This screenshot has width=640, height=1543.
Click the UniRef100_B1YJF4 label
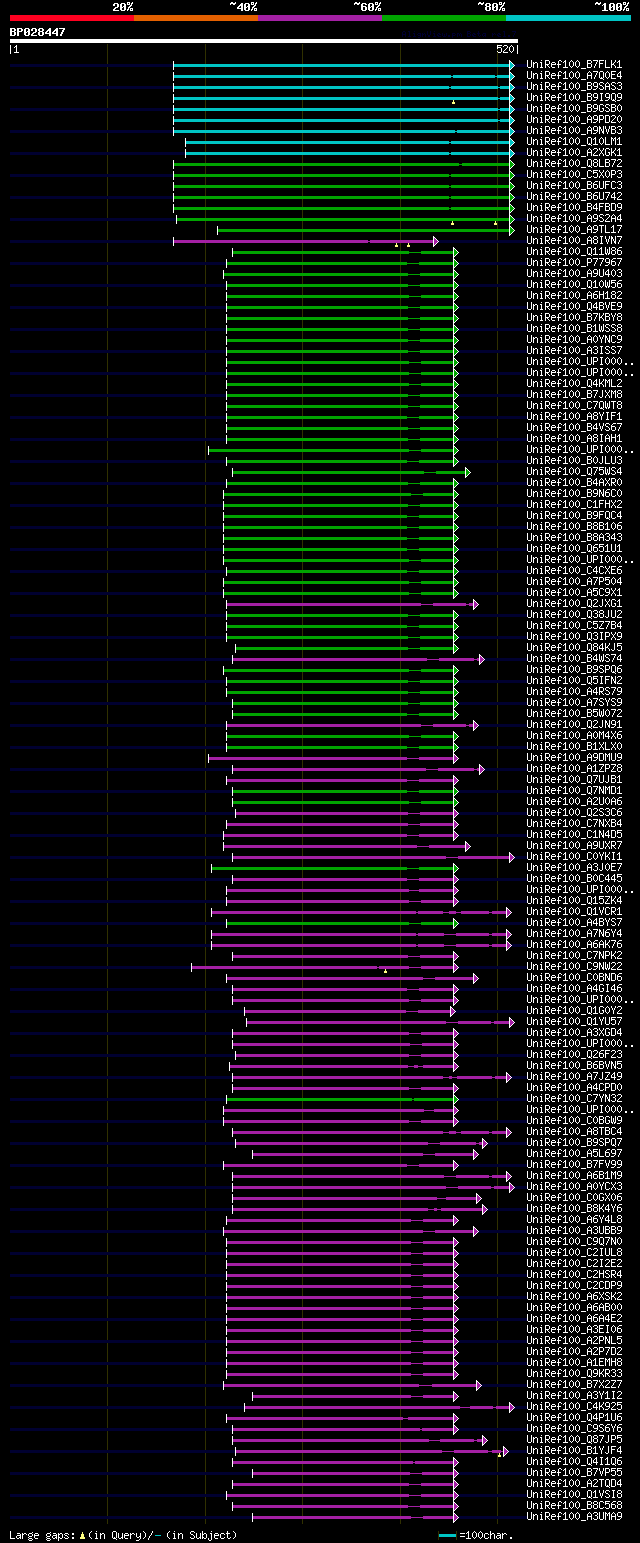574,1450
